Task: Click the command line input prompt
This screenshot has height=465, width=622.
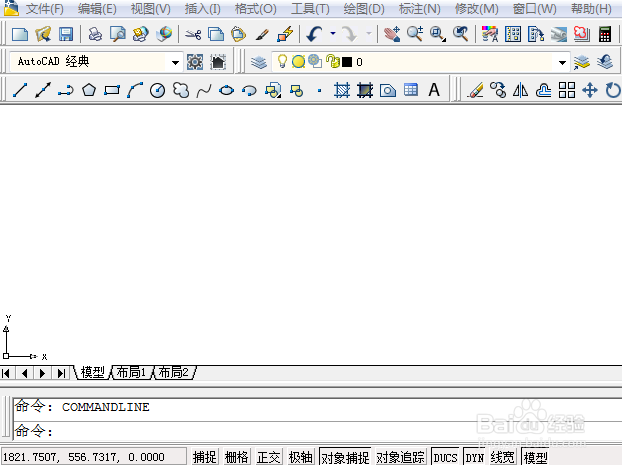Action: coord(317,431)
